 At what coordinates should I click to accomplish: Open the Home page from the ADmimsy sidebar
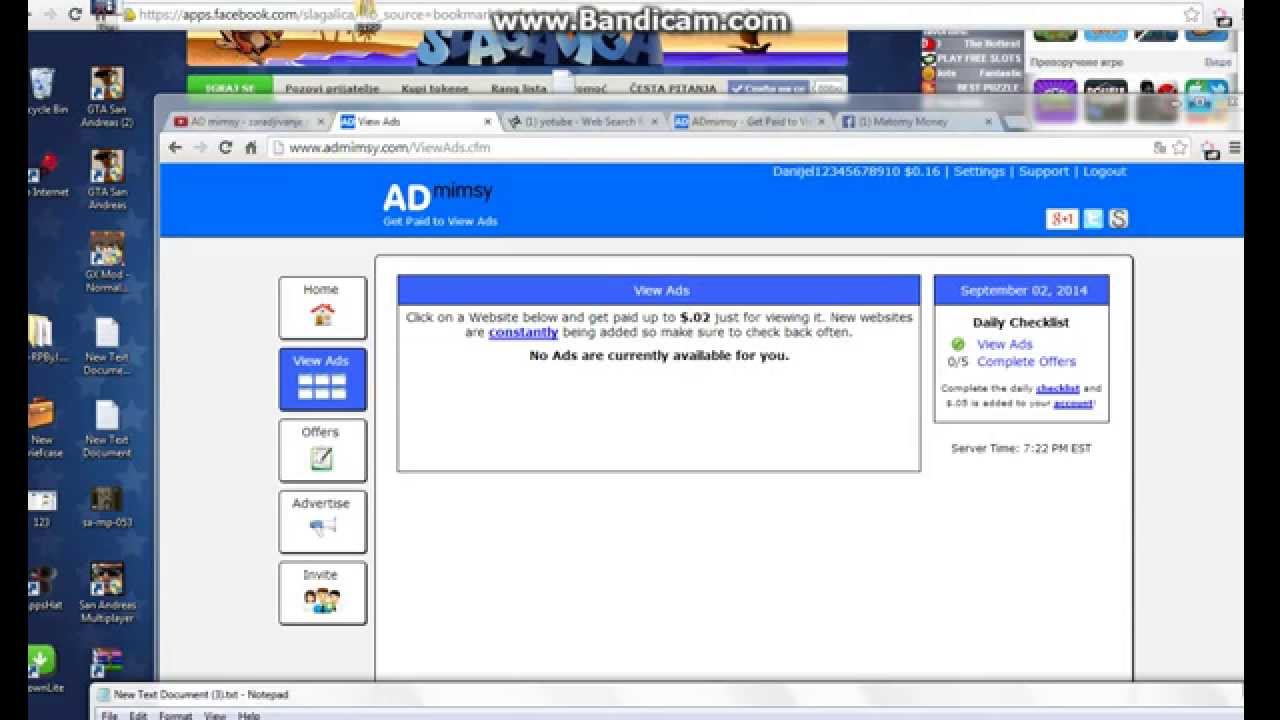(x=322, y=308)
